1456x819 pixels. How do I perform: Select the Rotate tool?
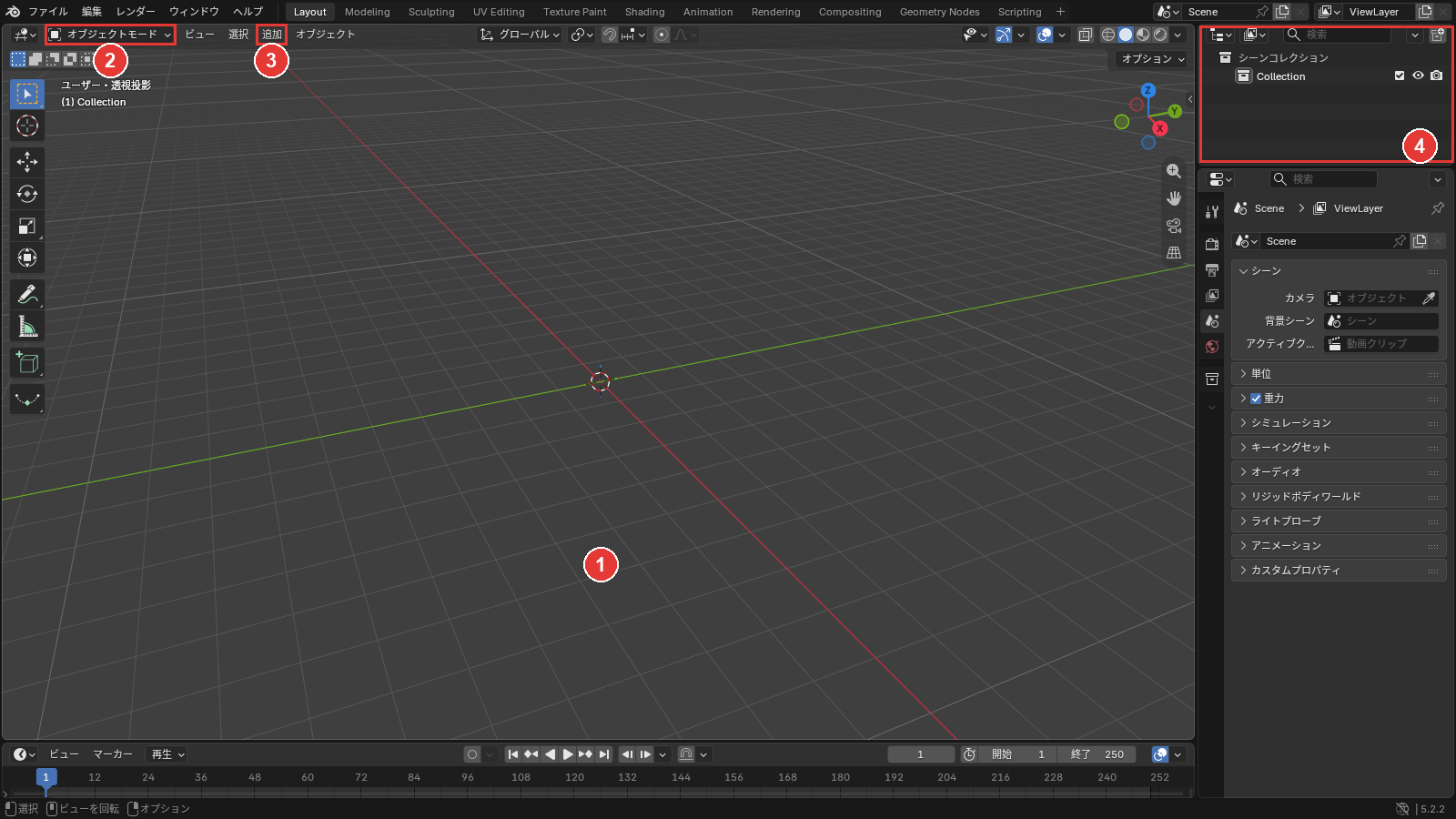pyautogui.click(x=27, y=194)
